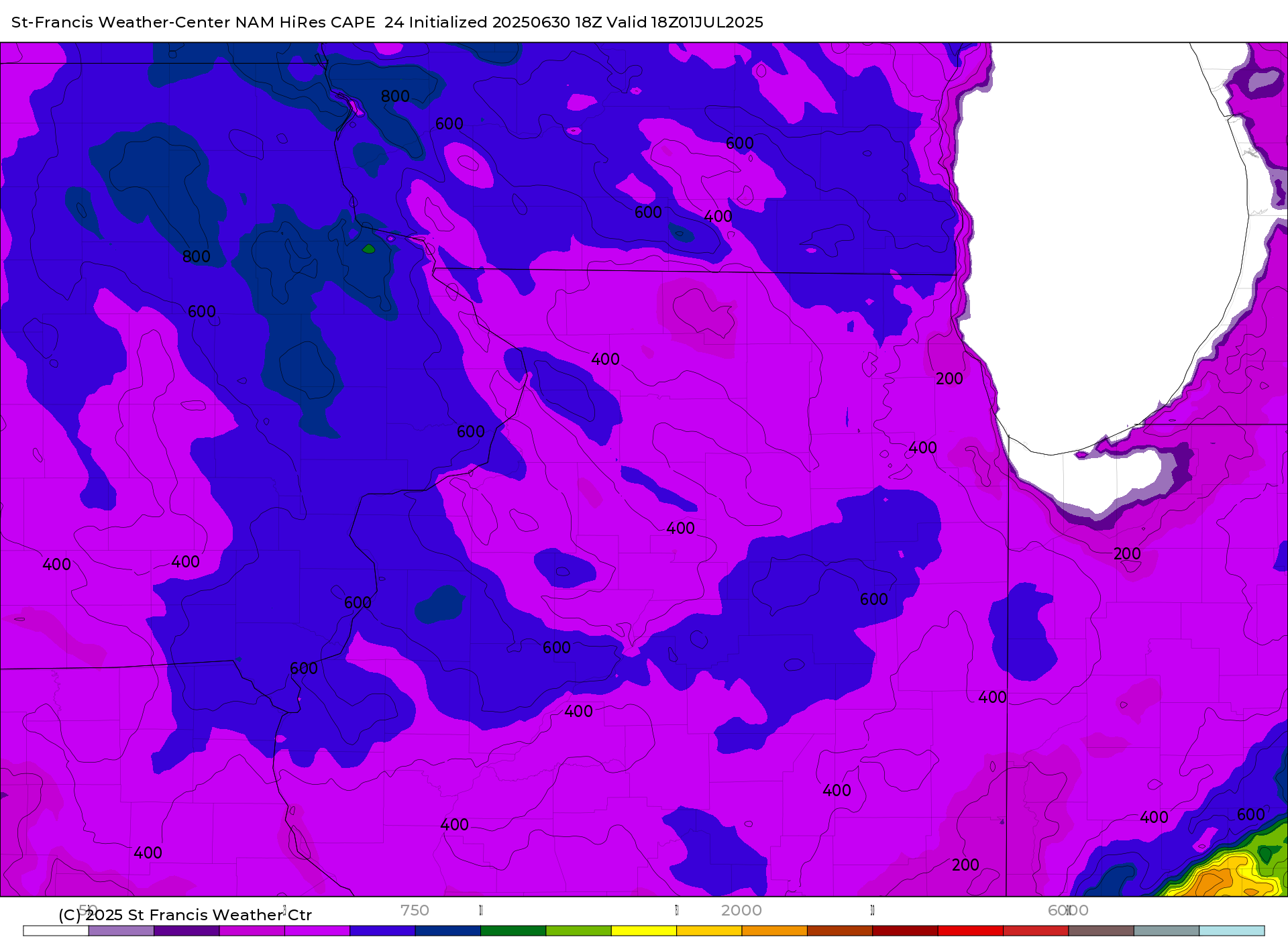Pick the rust brown swatch in the color bar
Image resolution: width=1288 pixels, height=939 pixels.
click(x=839, y=931)
